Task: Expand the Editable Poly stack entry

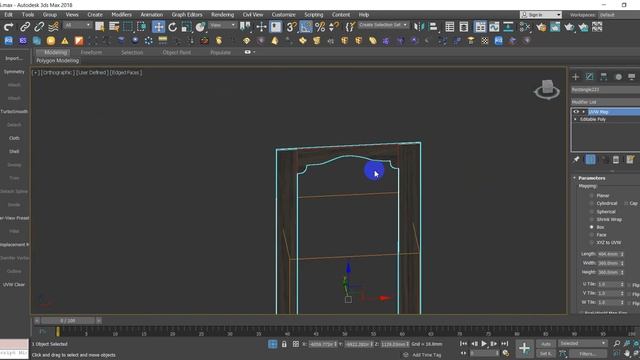Action: tap(575, 120)
